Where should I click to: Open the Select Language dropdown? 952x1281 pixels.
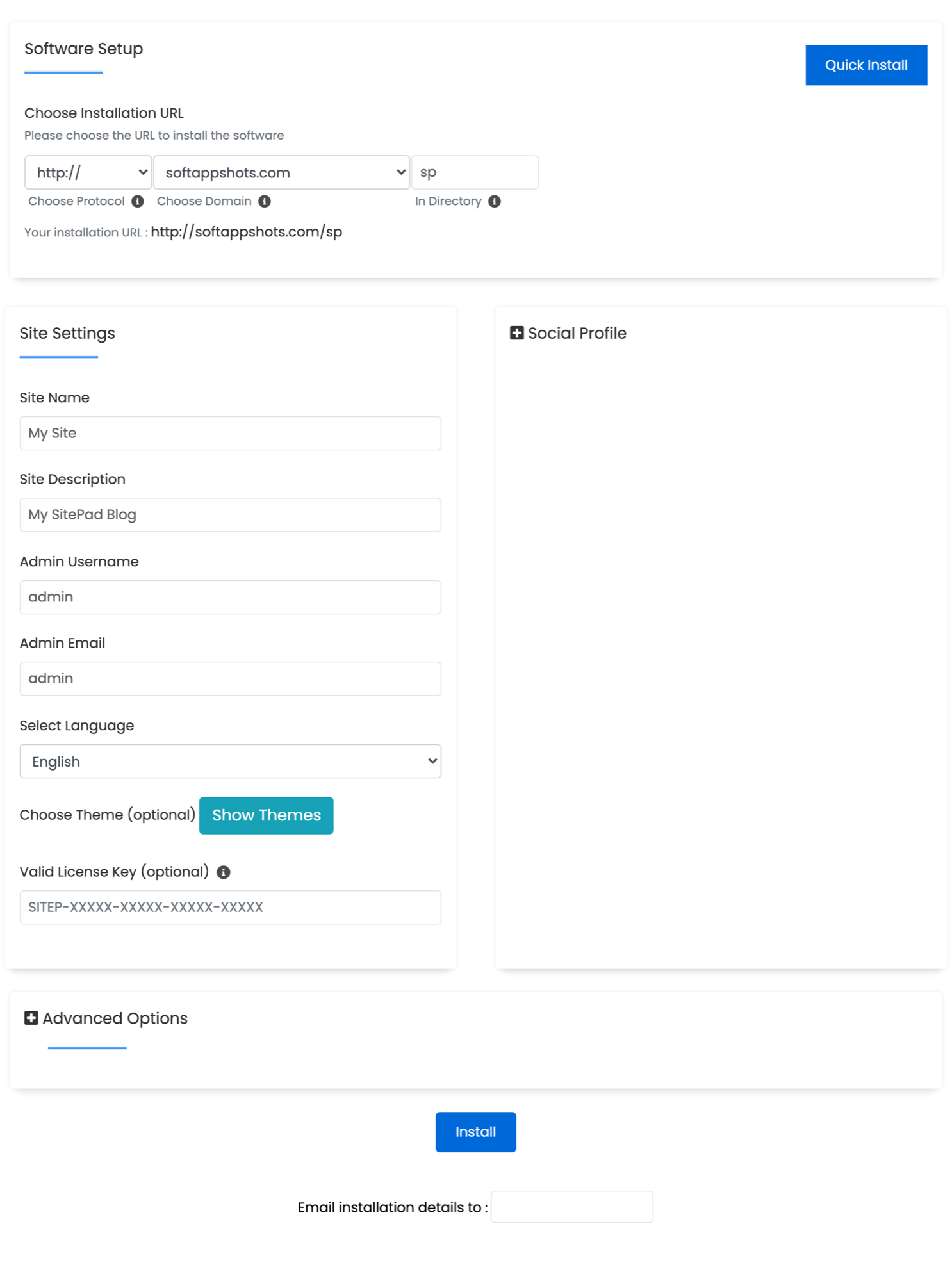tap(230, 761)
